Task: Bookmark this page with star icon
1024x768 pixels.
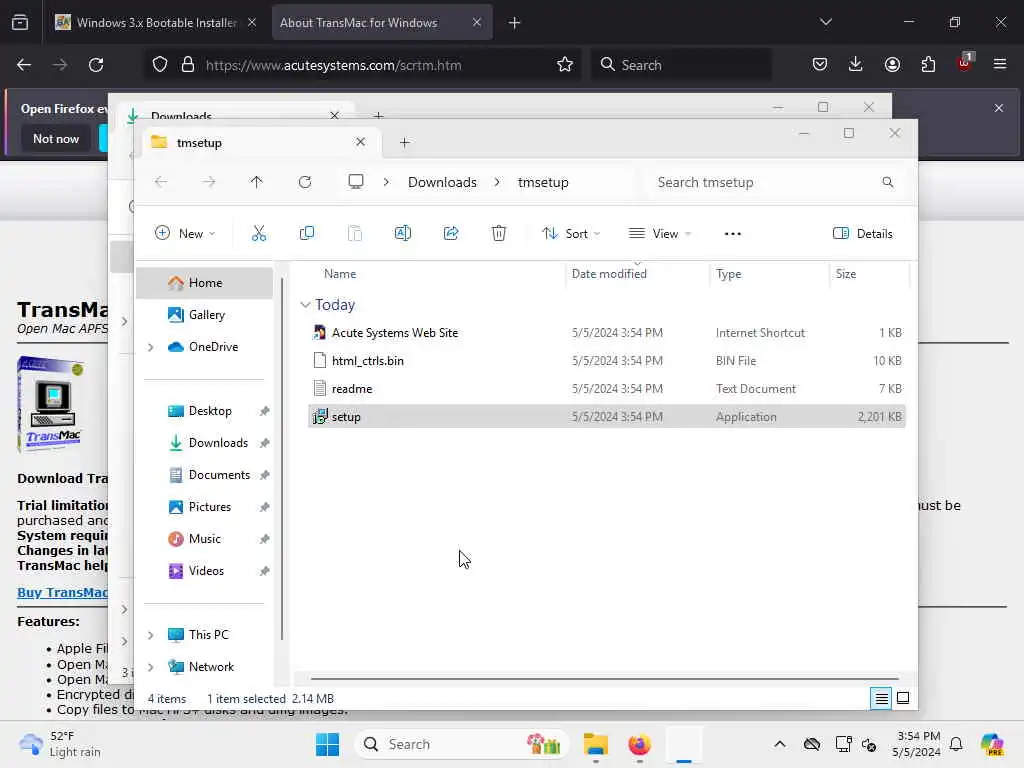Action: click(564, 64)
